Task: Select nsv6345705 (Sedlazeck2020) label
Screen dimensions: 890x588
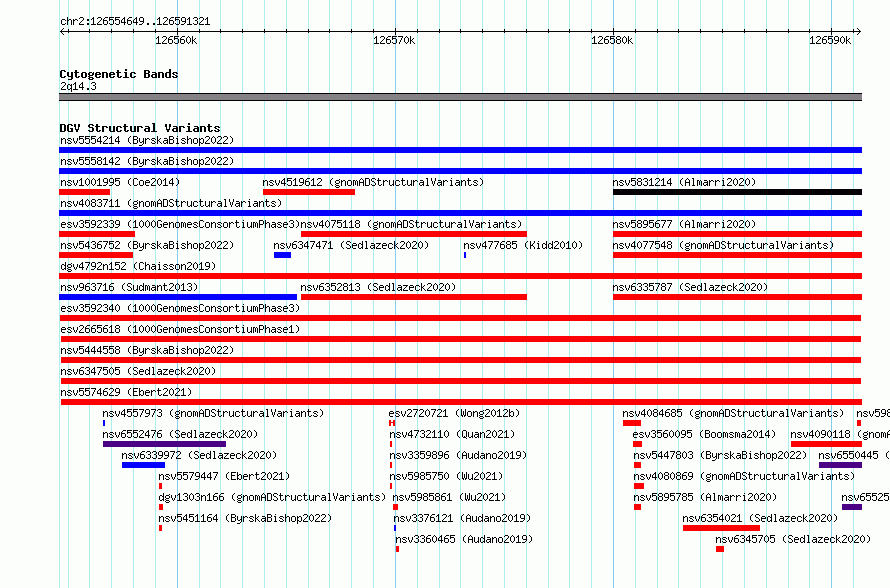Action: click(793, 539)
